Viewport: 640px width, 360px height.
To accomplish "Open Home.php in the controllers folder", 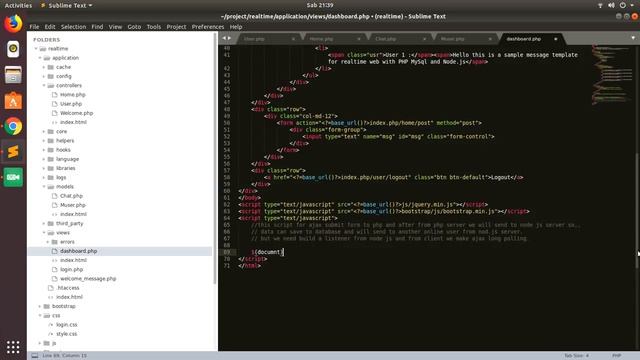I will pos(73,95).
